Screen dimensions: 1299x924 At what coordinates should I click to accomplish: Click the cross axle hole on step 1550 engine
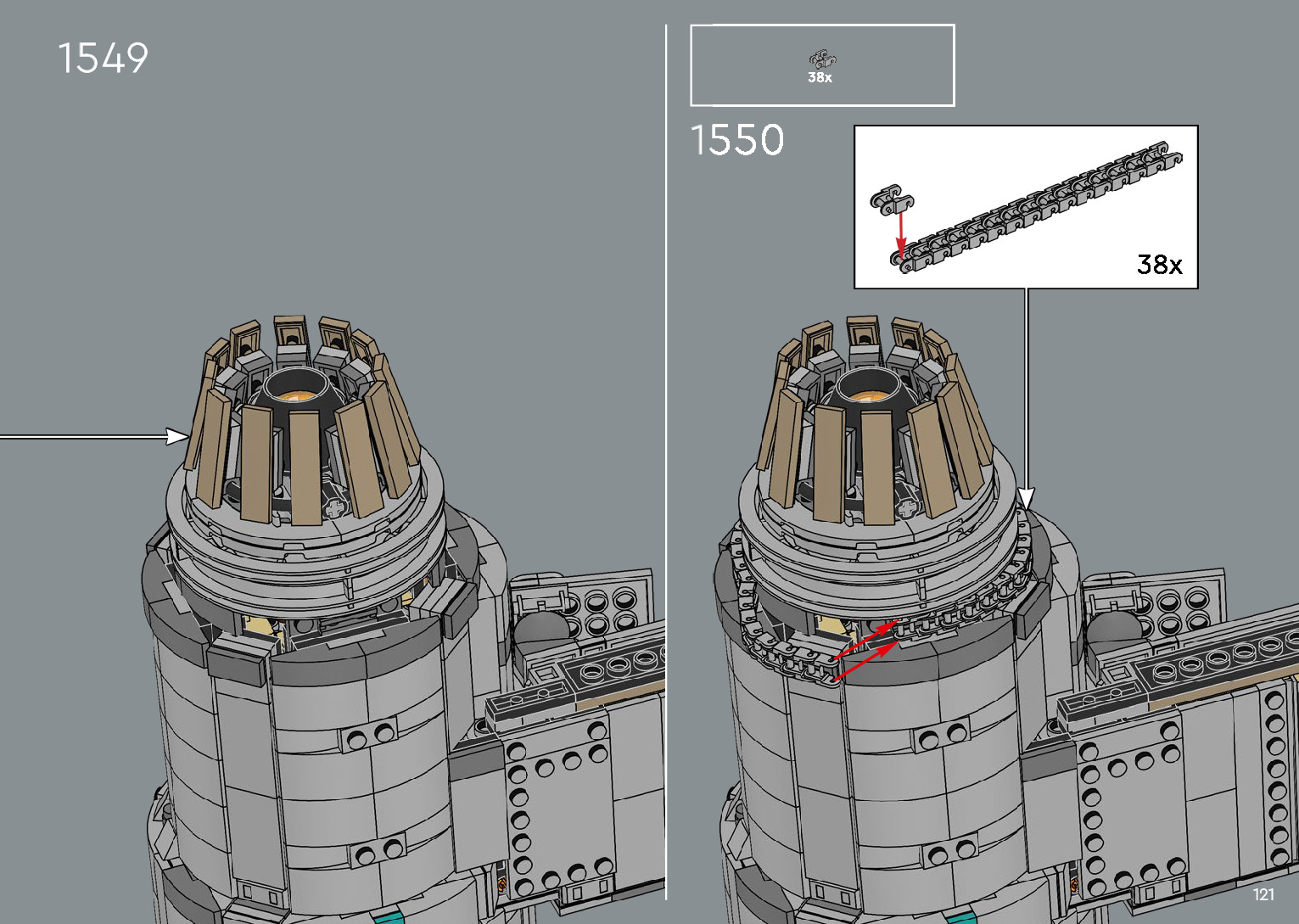point(907,508)
